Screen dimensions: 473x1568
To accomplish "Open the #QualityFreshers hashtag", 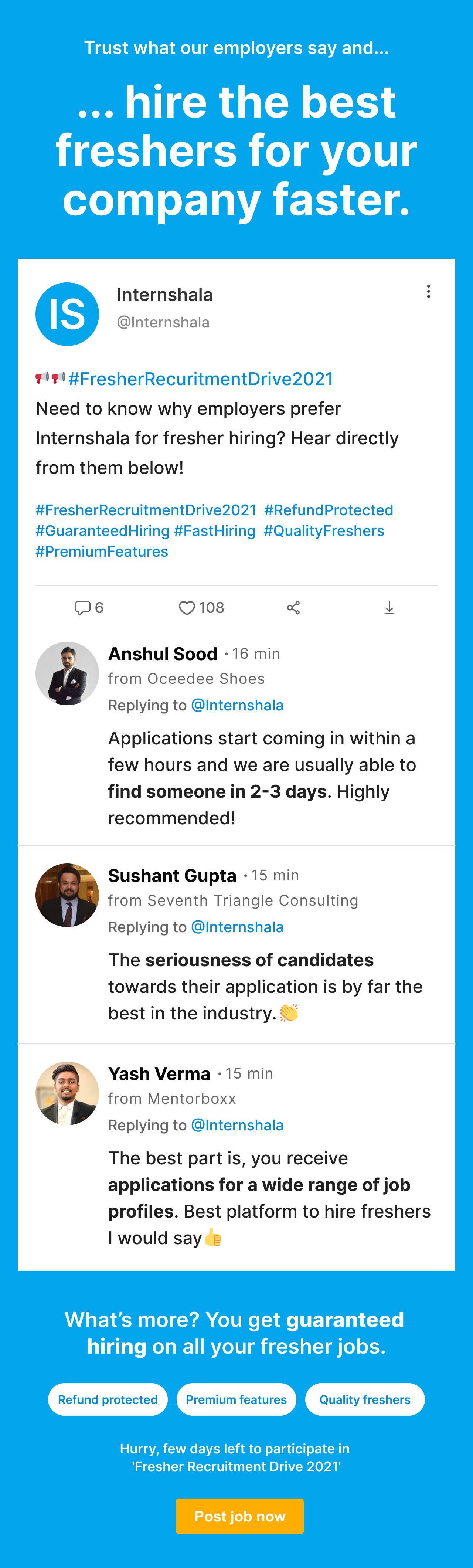I will [324, 531].
